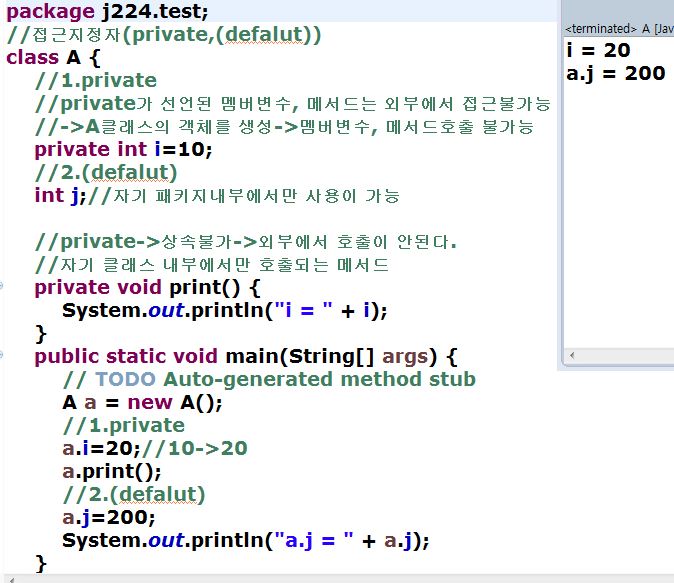Click the '//1.private' comment inside class A

96,80
